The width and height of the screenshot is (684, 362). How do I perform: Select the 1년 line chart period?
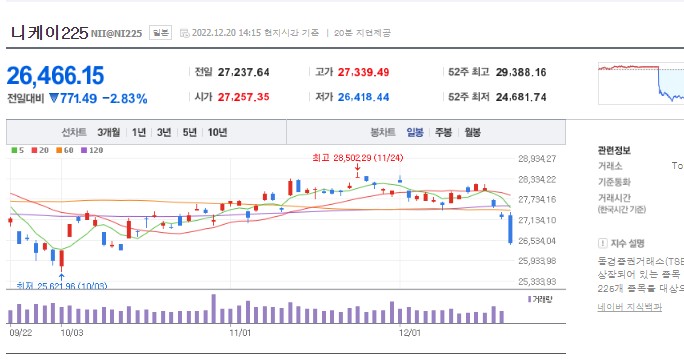139,132
